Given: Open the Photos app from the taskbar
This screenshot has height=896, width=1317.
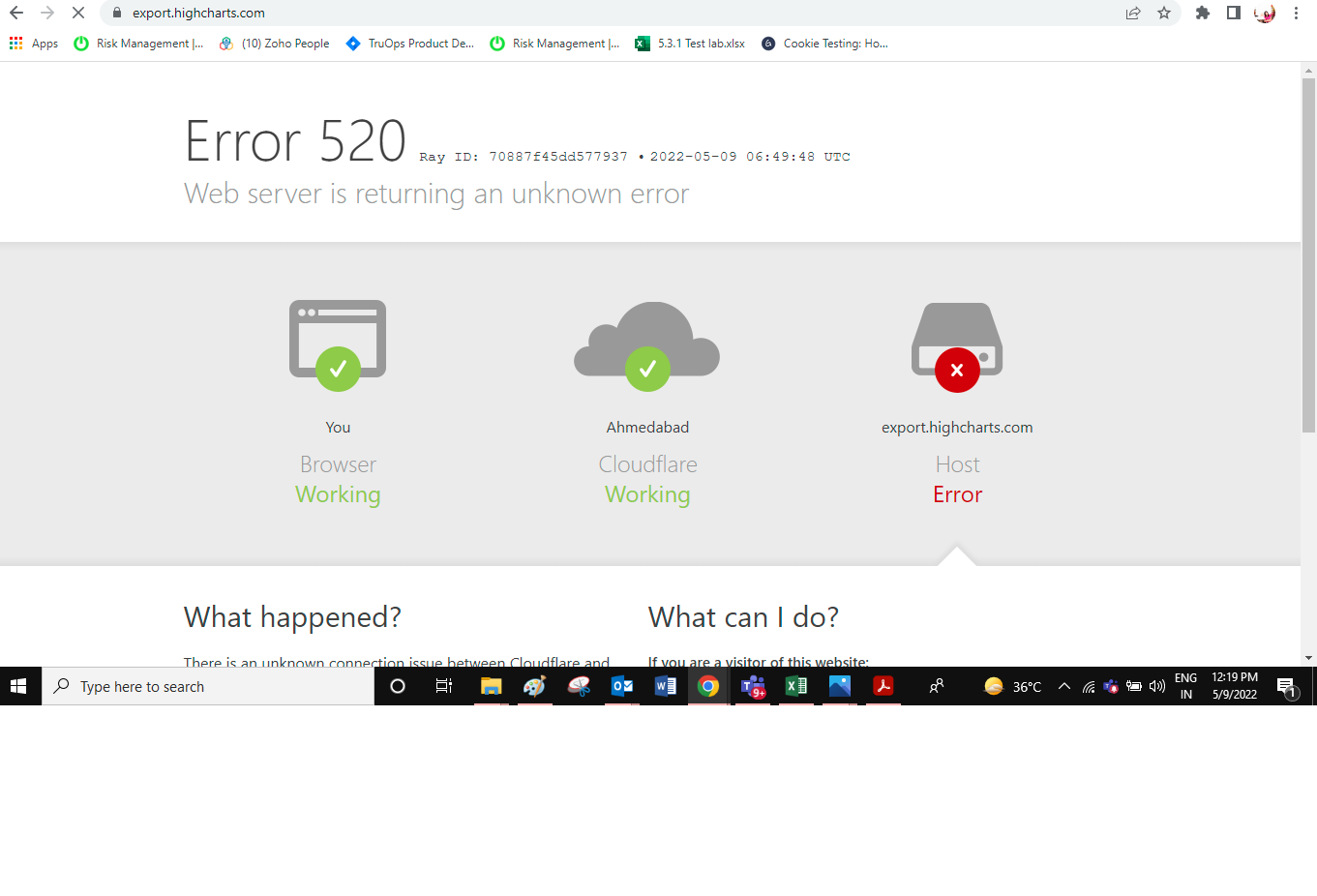Looking at the screenshot, I should click(x=839, y=686).
